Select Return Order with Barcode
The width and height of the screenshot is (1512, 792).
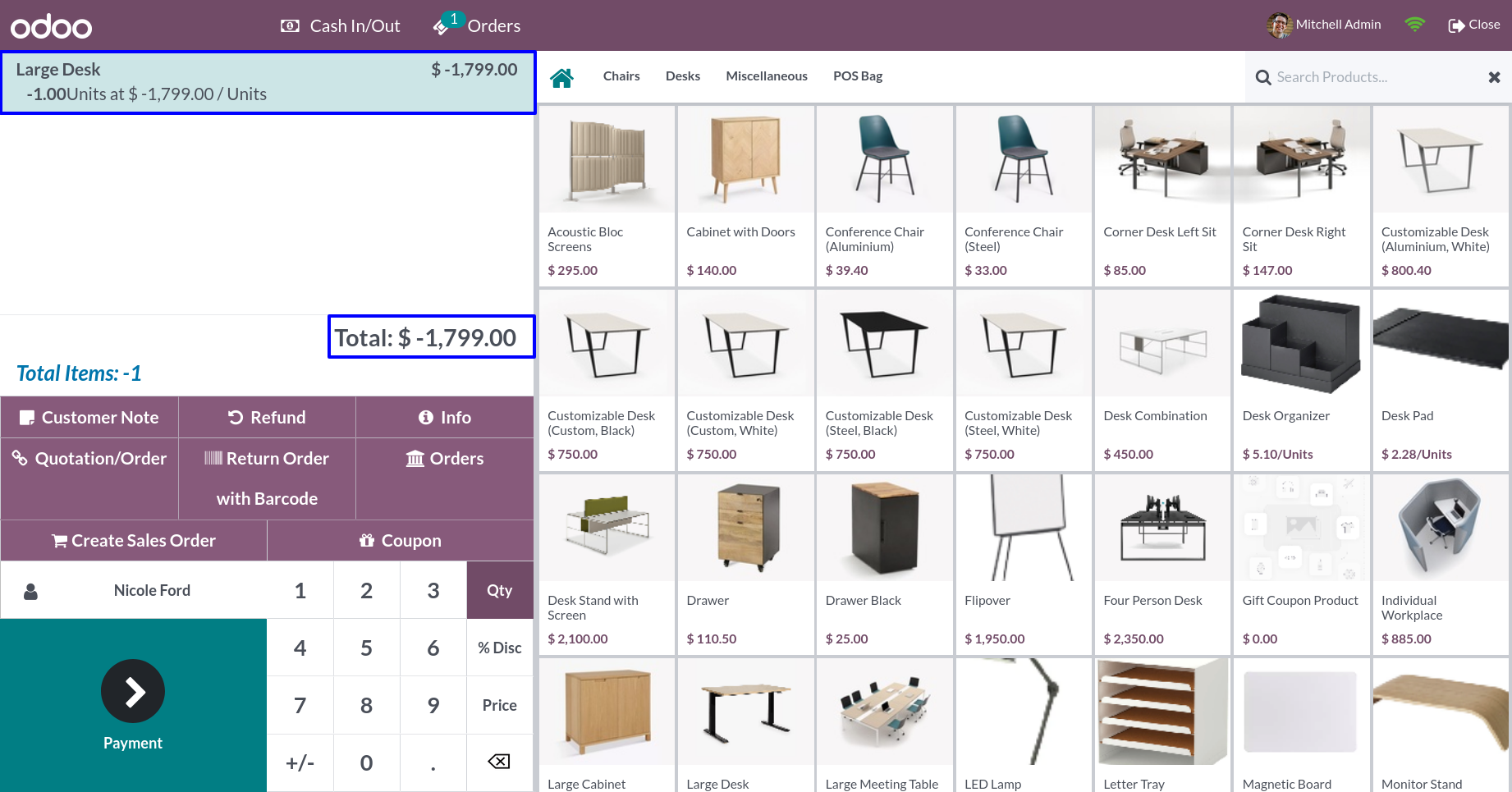click(x=267, y=478)
